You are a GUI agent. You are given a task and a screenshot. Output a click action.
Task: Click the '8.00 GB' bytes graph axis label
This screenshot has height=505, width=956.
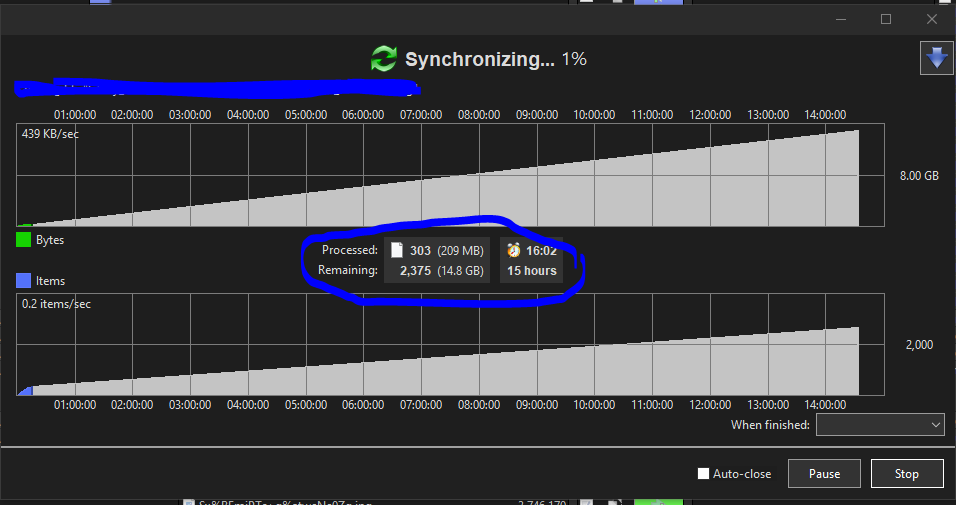(x=919, y=176)
